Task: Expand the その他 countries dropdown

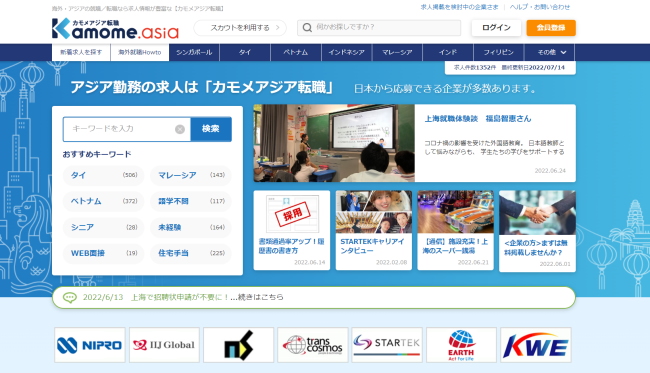Action: point(550,53)
